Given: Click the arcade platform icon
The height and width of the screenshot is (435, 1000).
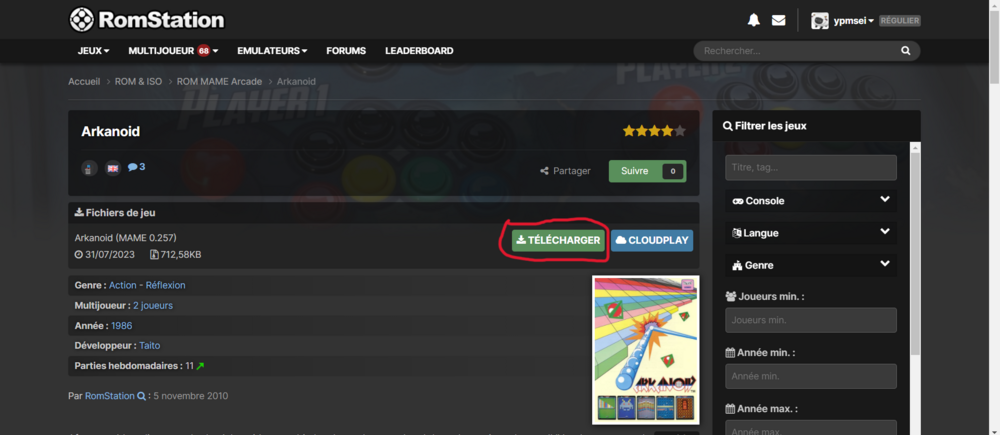Looking at the screenshot, I should 88,168.
